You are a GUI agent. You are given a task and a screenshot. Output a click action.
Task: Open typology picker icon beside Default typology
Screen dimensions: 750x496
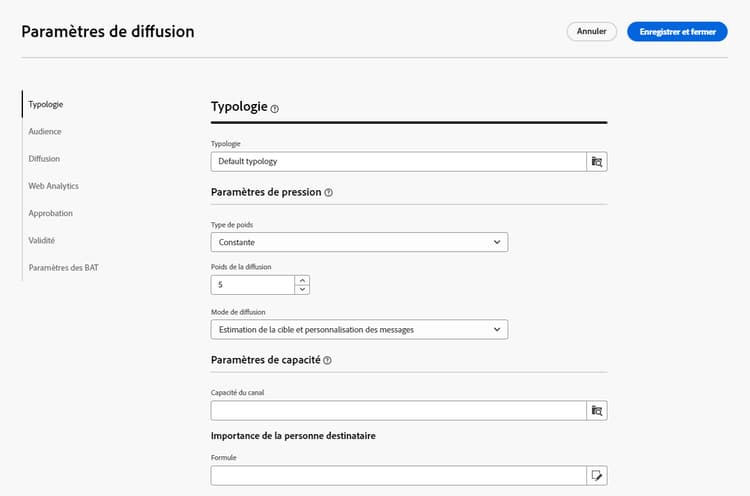click(x=597, y=162)
